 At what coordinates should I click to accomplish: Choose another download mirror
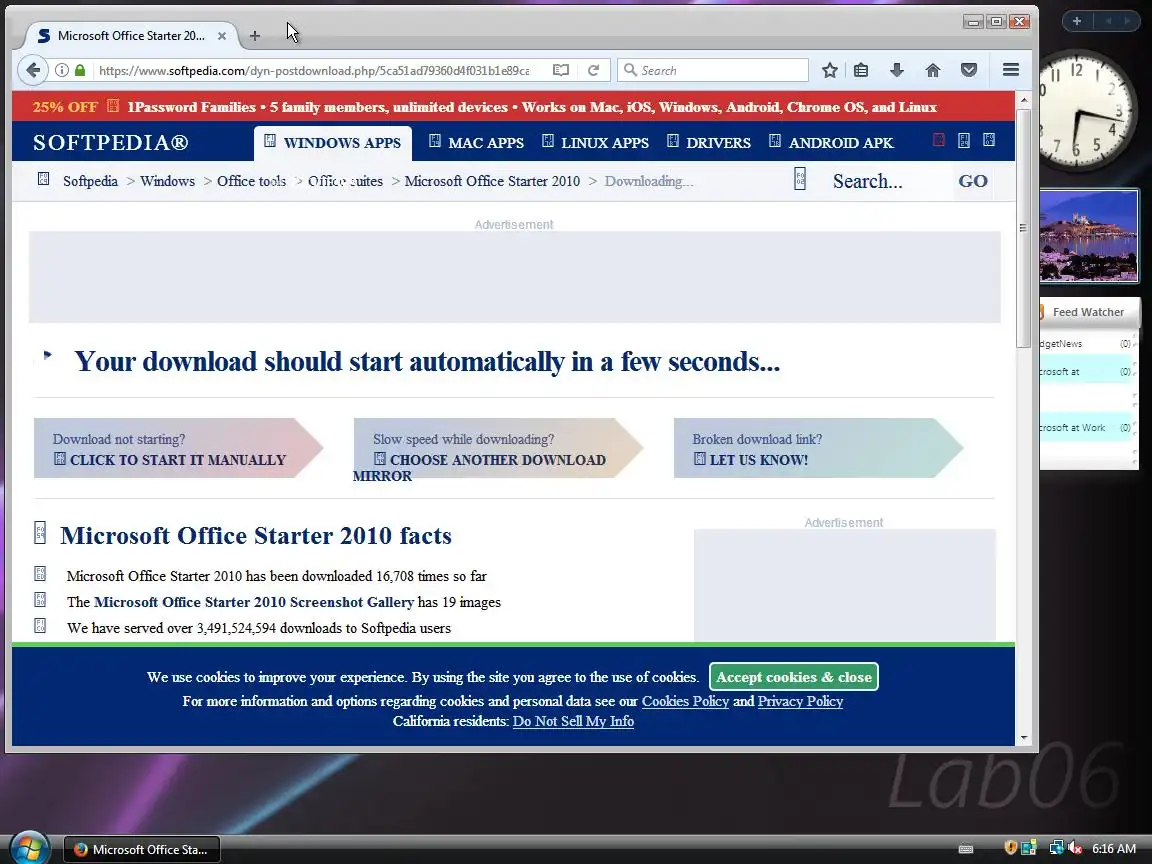tap(497, 448)
